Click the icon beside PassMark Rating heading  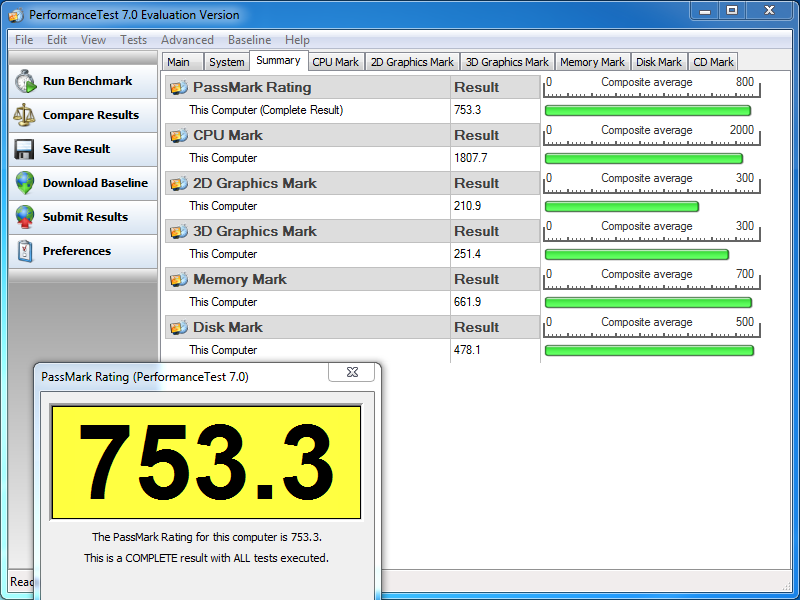pyautogui.click(x=179, y=88)
